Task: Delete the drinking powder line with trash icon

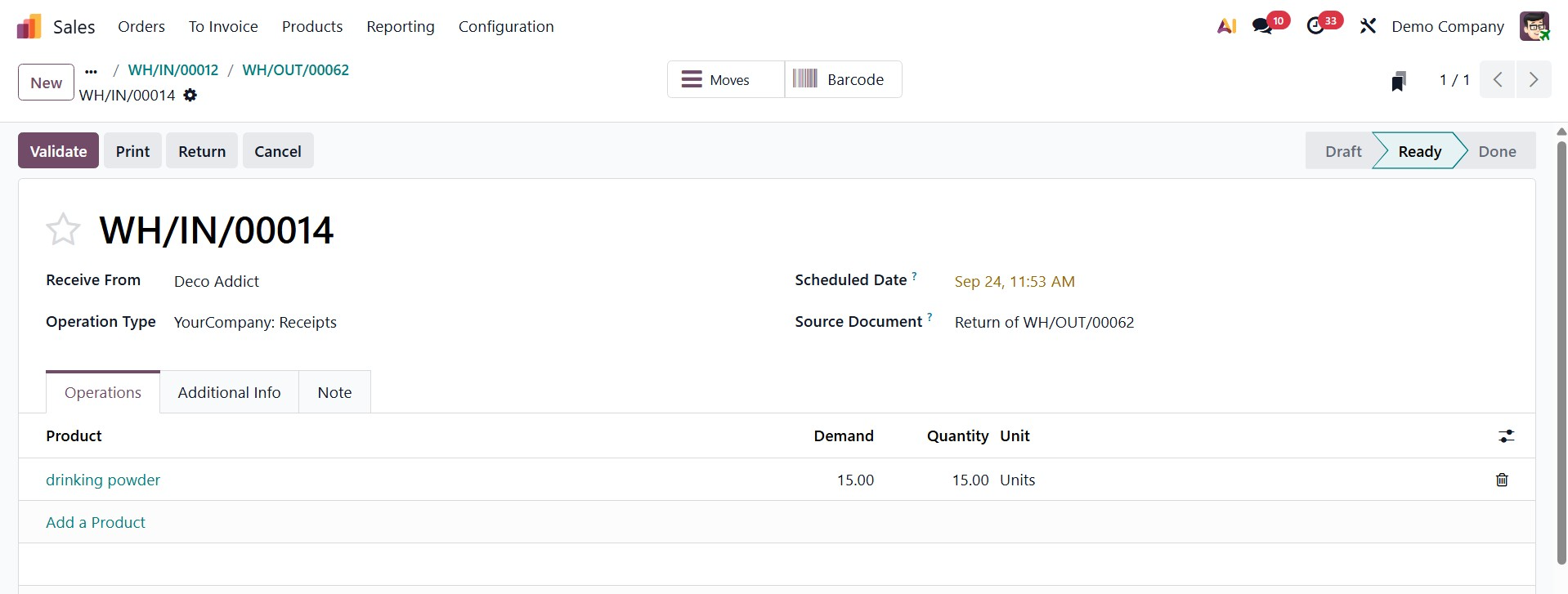Action: [1502, 480]
